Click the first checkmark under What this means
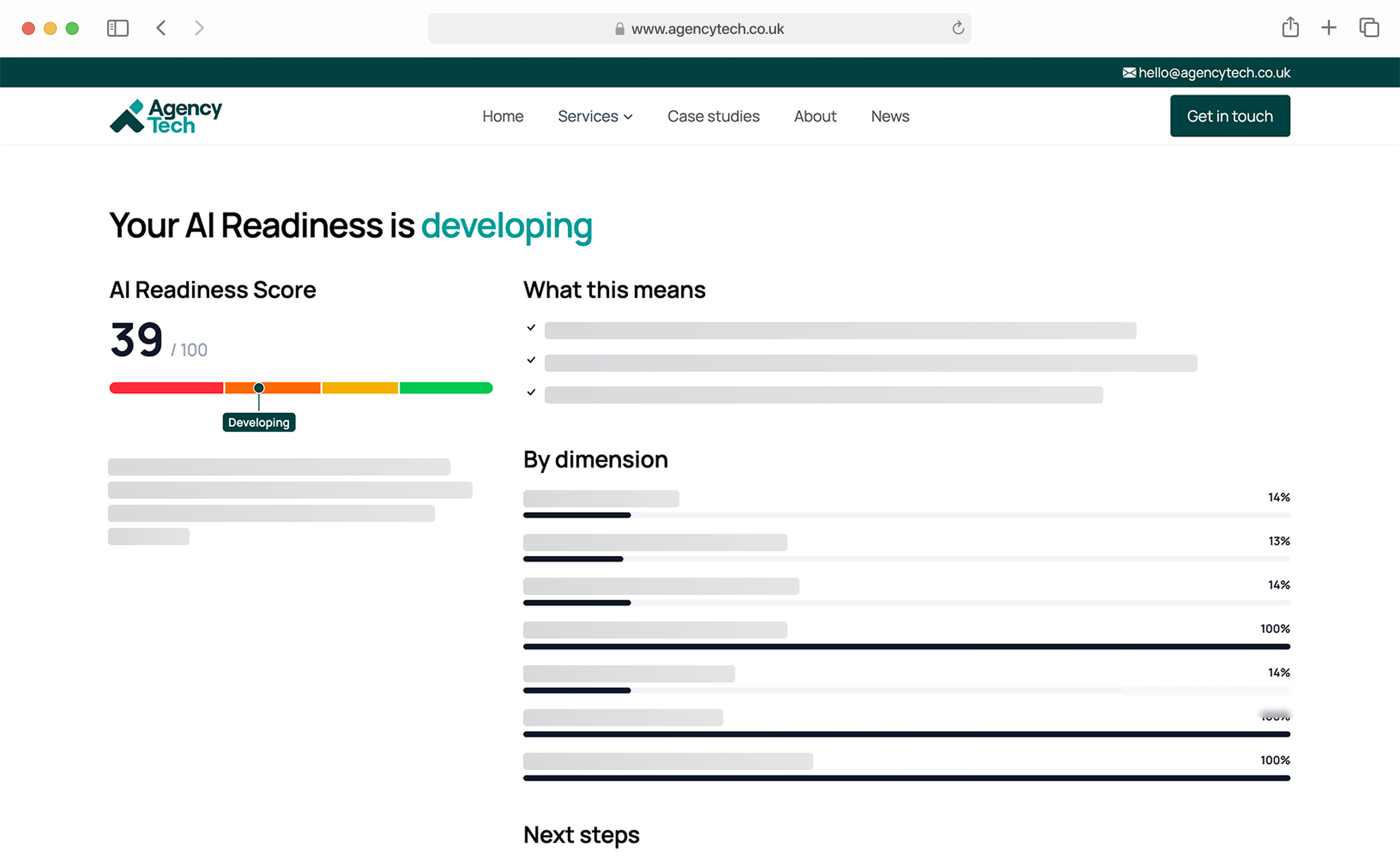Screen dimensions: 1400x860 [531, 328]
